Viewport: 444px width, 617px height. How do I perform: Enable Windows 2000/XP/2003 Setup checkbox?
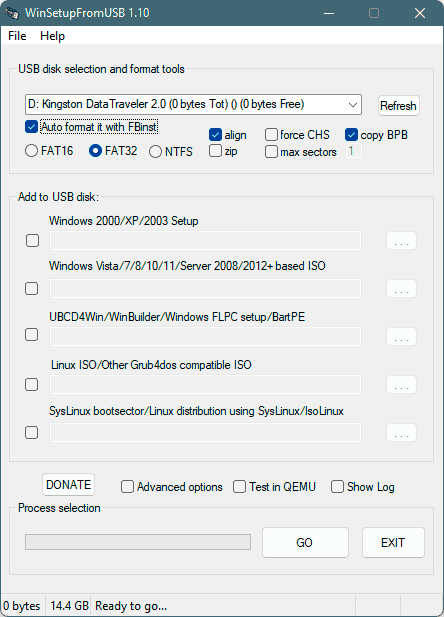click(32, 240)
